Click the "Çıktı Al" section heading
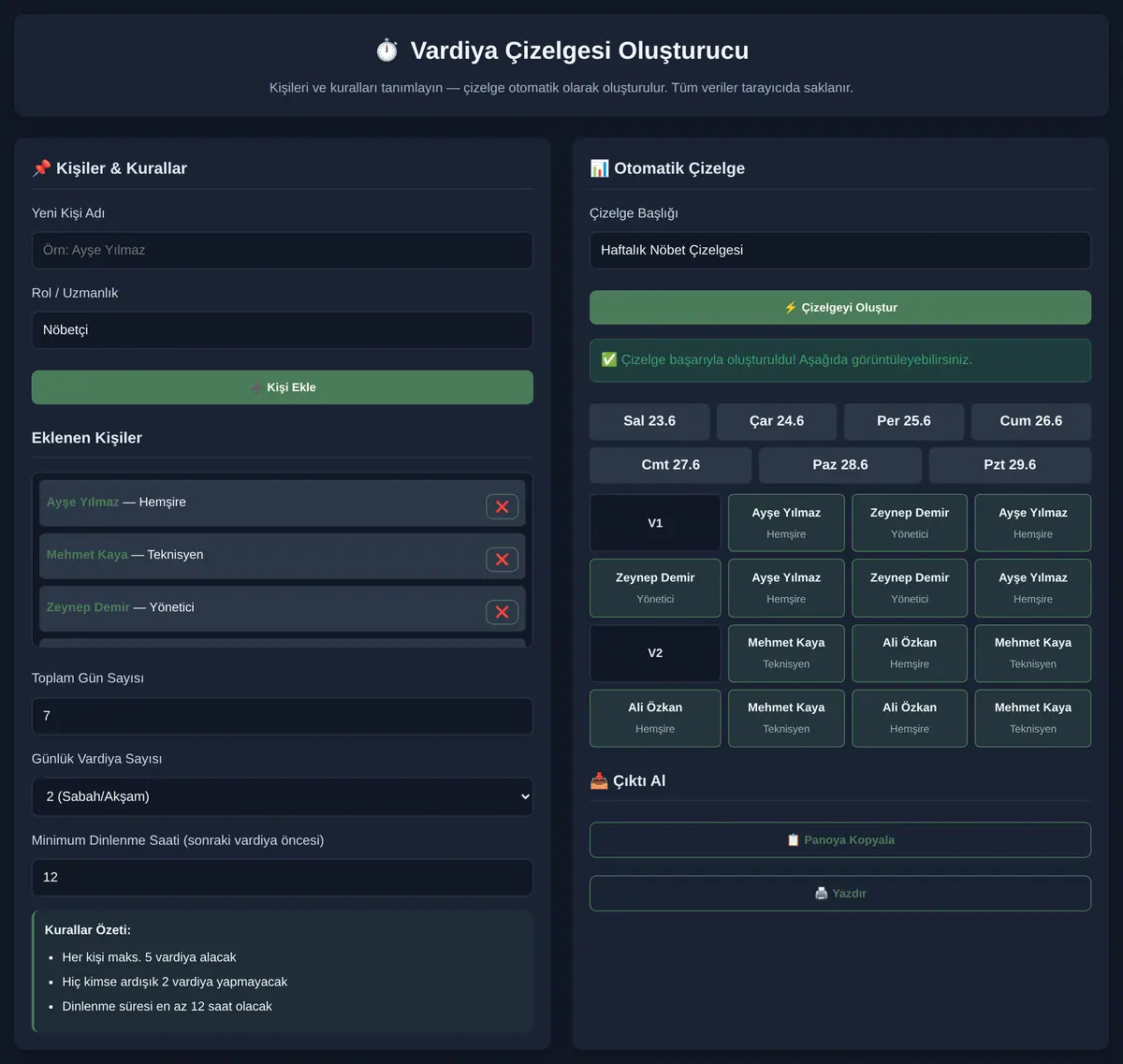 628,780
